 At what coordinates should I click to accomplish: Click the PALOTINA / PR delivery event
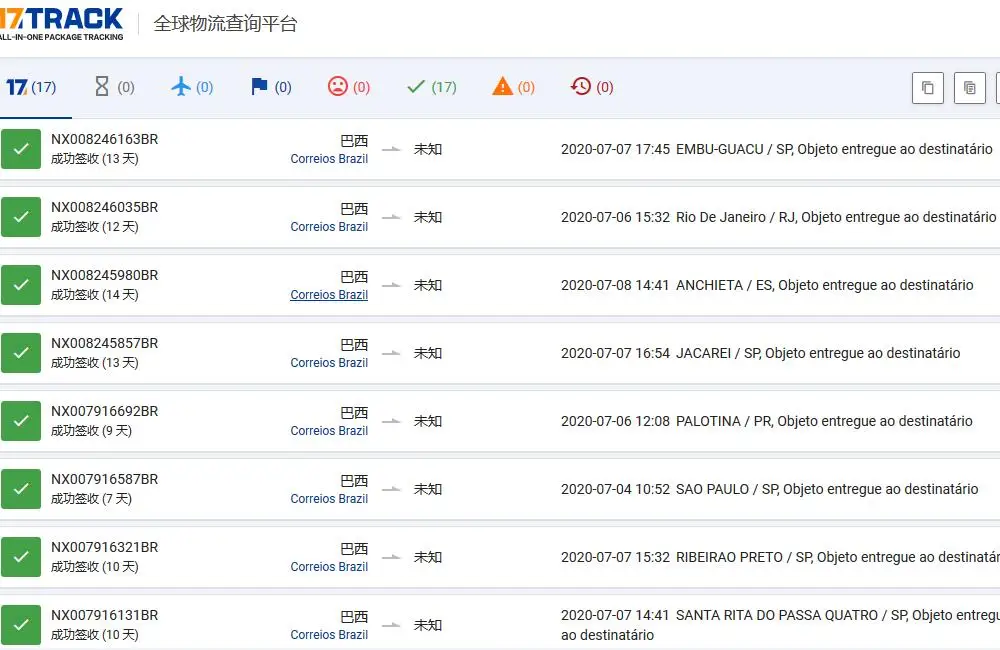pyautogui.click(x=767, y=422)
